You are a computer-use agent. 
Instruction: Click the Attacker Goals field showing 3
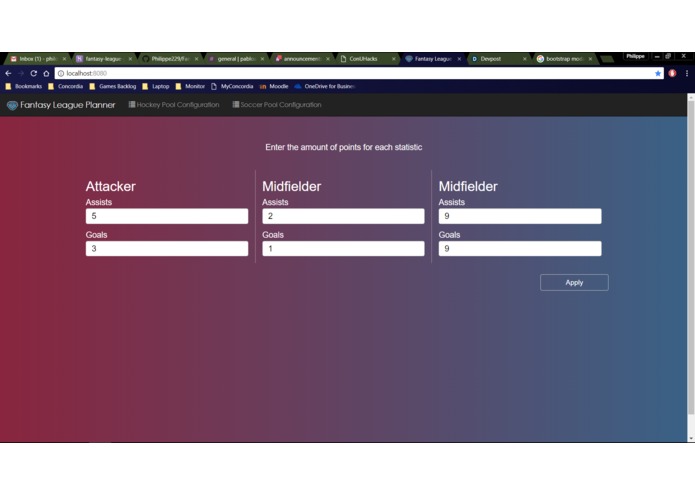click(x=167, y=249)
